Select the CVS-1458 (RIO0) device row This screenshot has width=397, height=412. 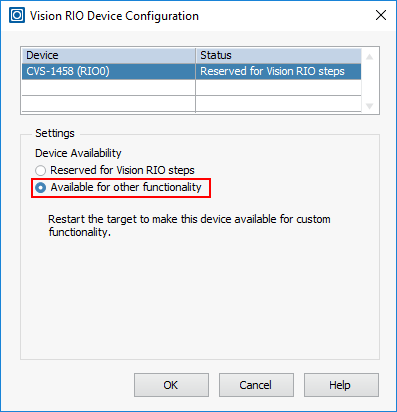click(x=191, y=71)
